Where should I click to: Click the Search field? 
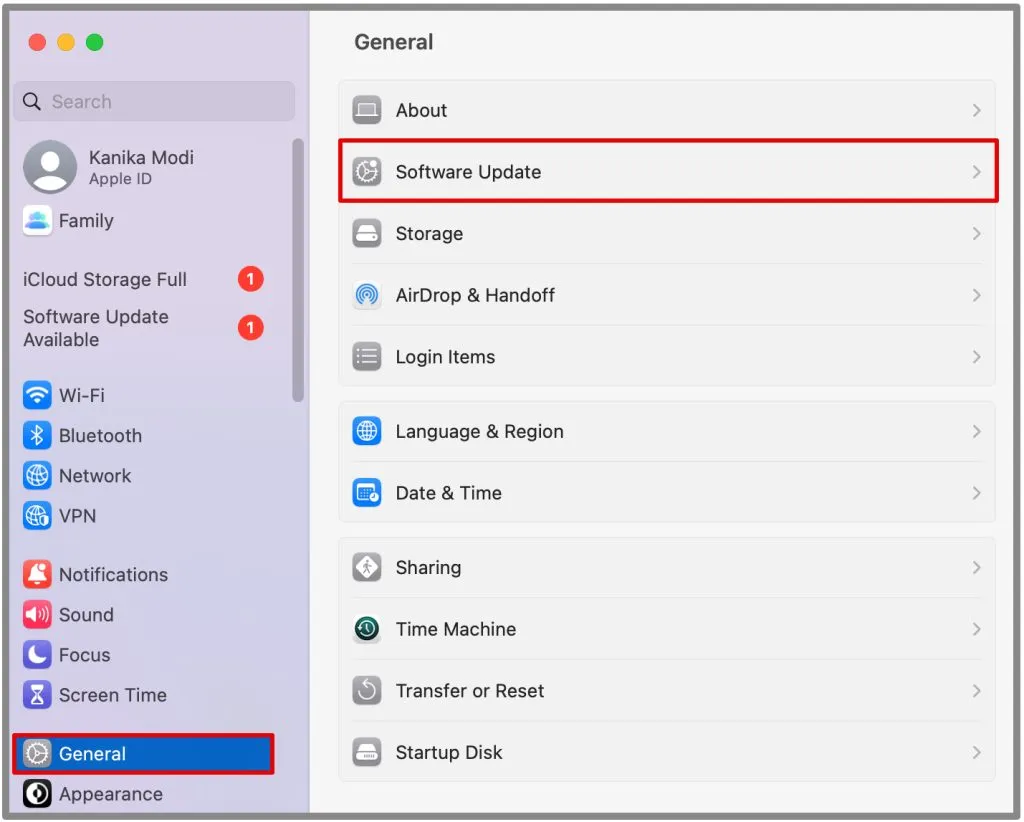[x=154, y=101]
